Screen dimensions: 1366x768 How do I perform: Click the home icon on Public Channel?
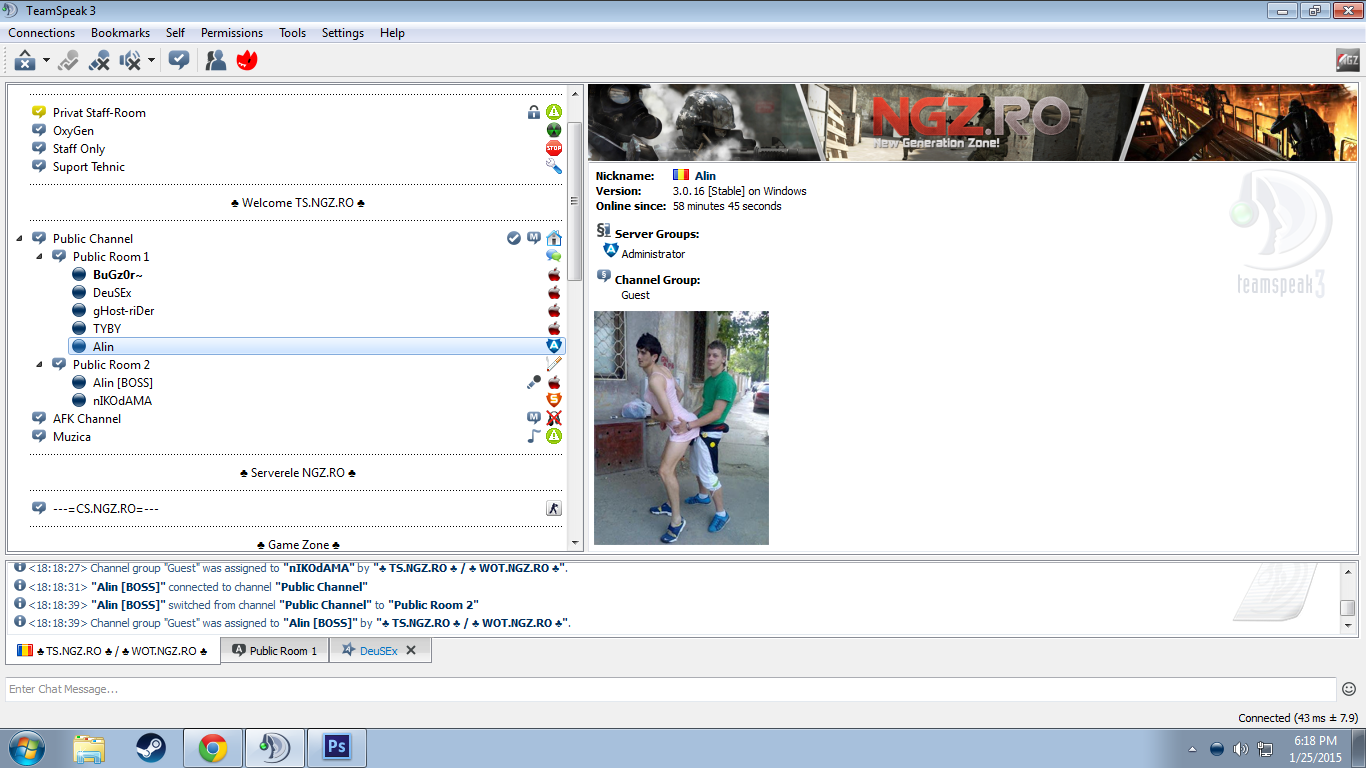click(x=553, y=238)
